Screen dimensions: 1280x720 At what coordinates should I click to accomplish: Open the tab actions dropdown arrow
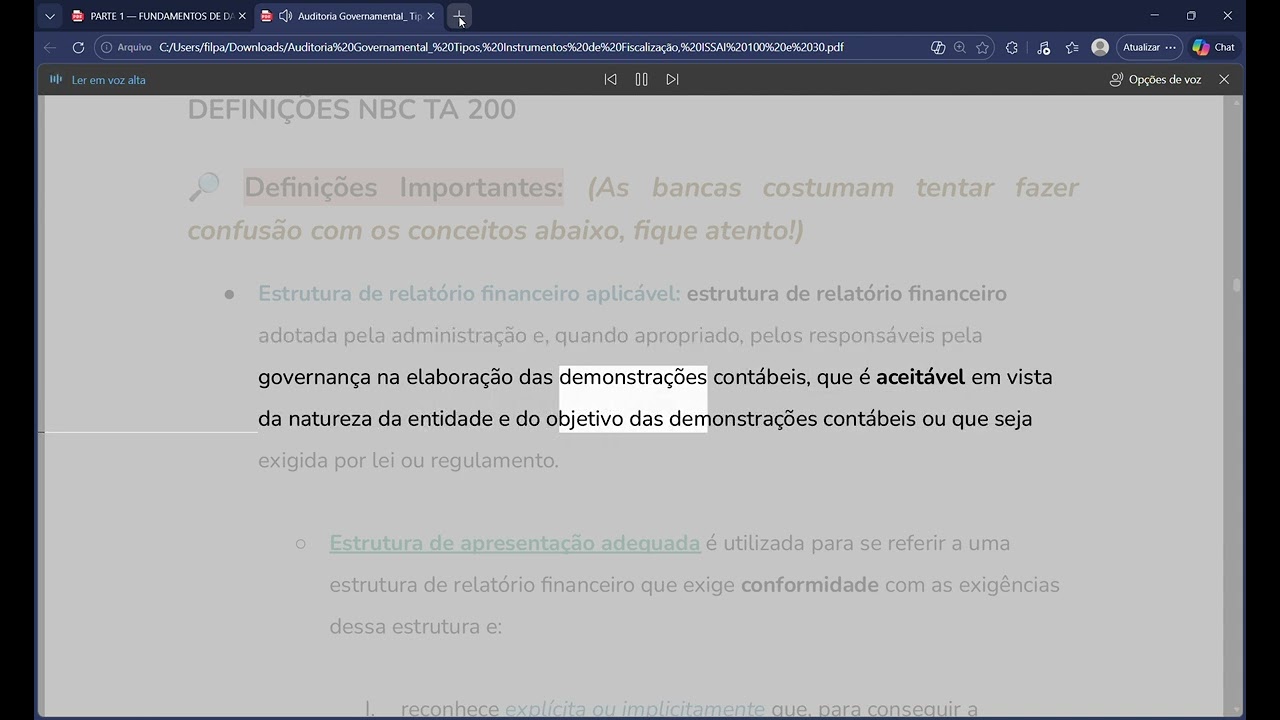(x=50, y=16)
